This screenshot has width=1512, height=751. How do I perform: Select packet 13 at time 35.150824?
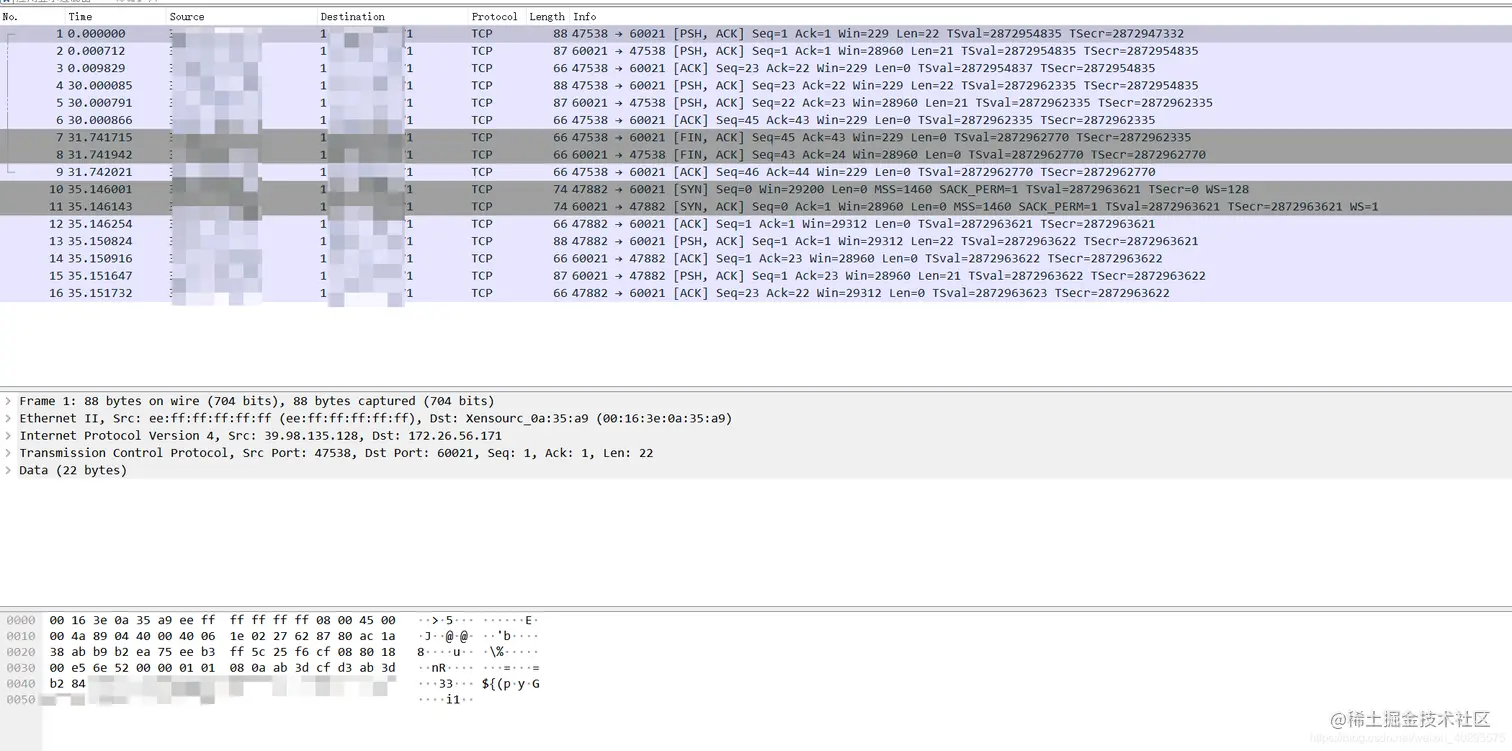coord(756,241)
